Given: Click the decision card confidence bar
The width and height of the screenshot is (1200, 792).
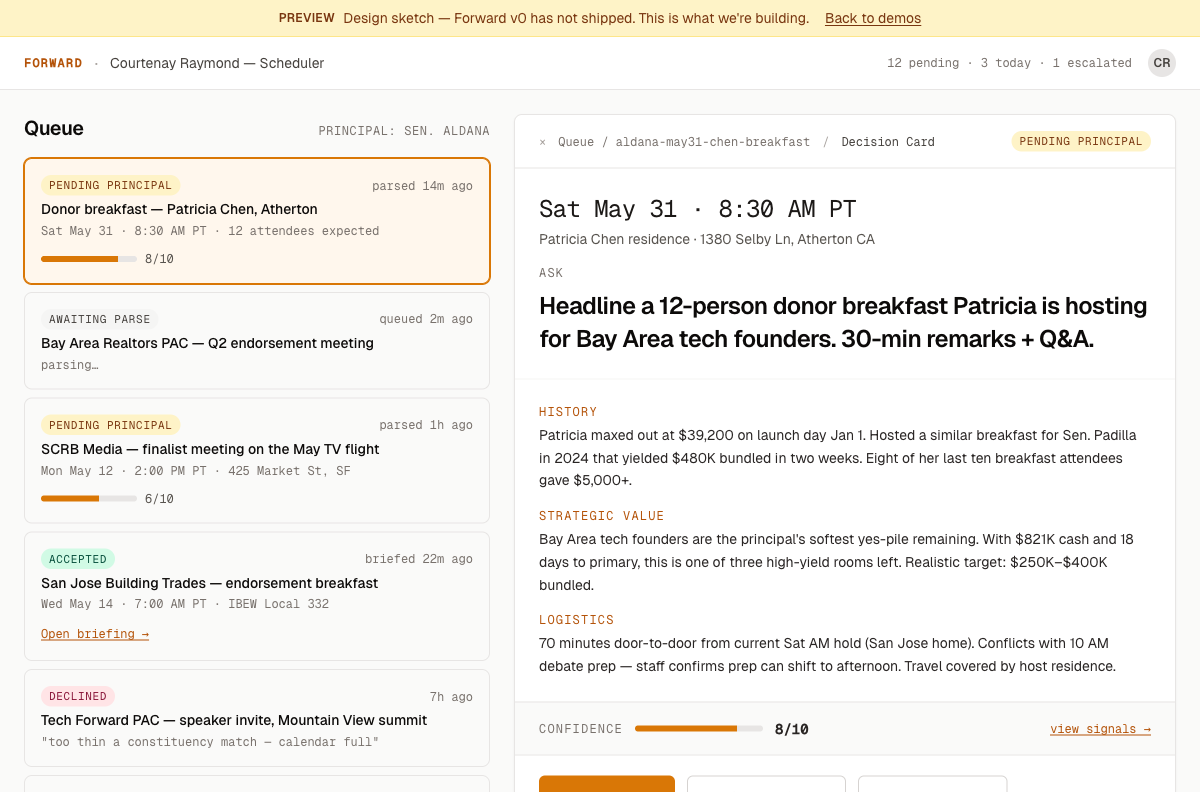Looking at the screenshot, I should tap(699, 729).
